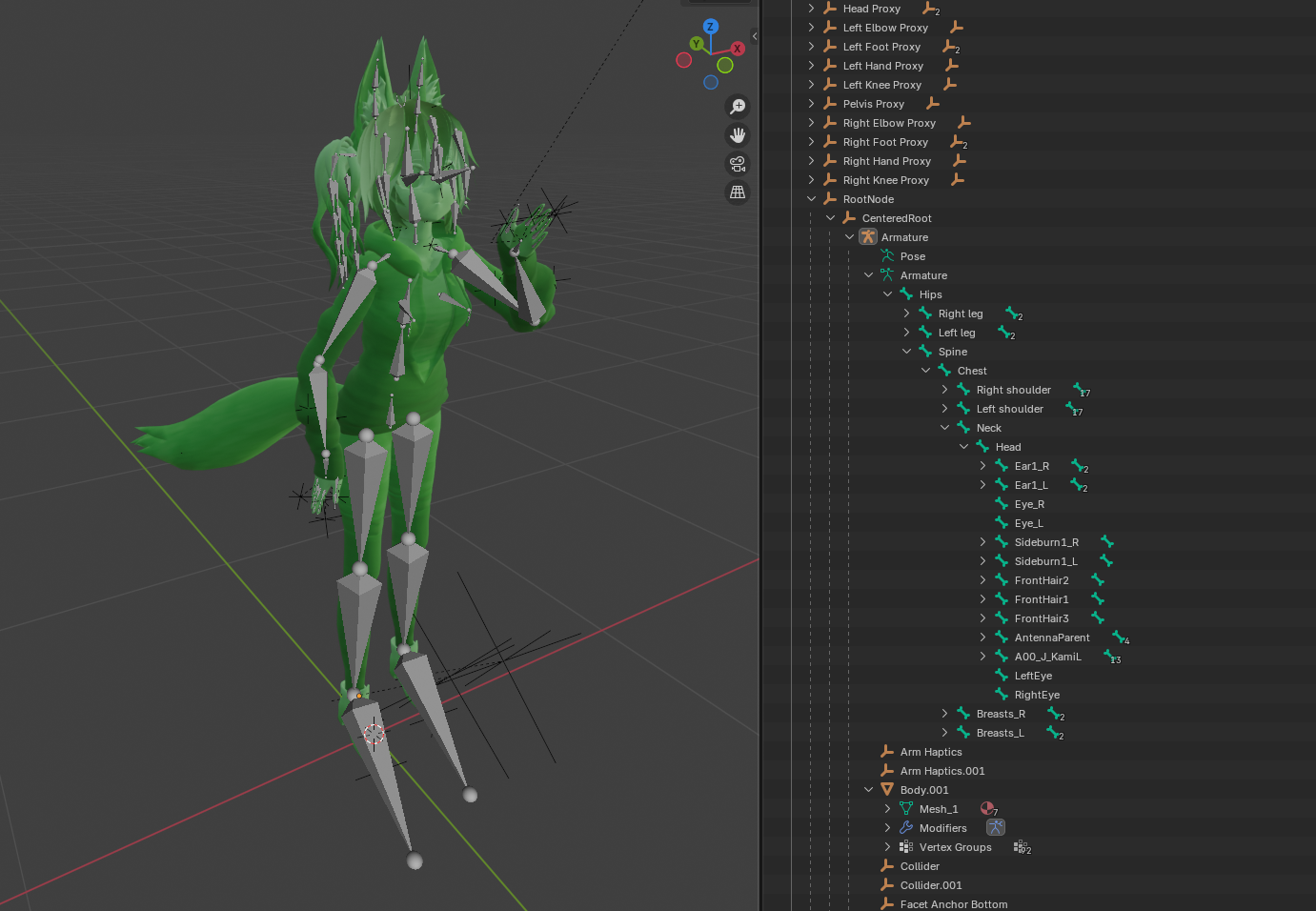The height and width of the screenshot is (911, 1316).
Task: Select the Arm Haptics empty
Action: [930, 752]
